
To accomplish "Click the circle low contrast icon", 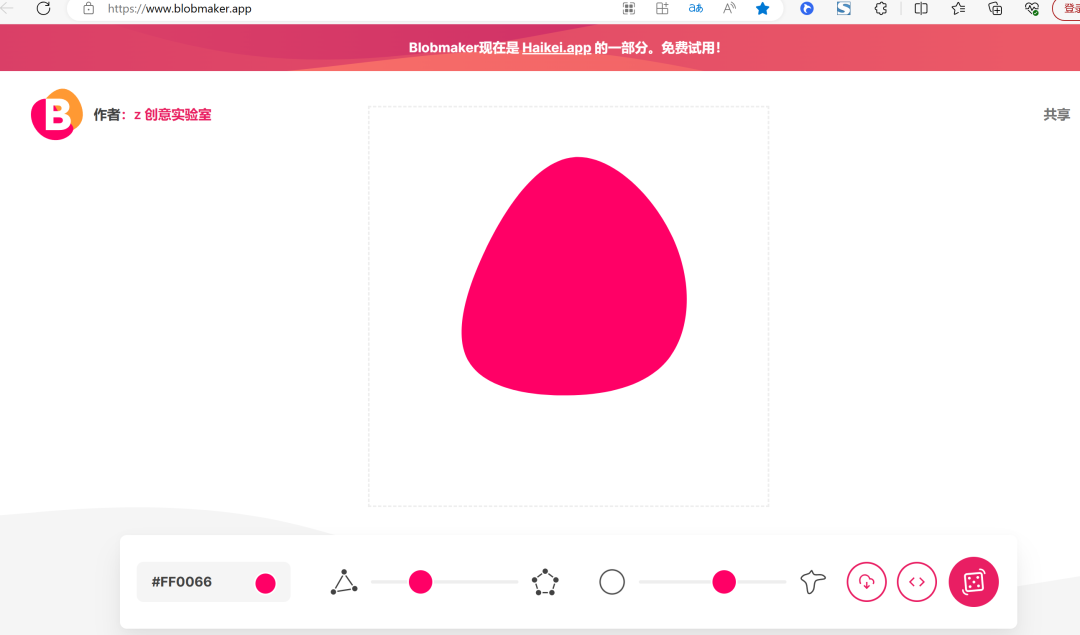I will (x=612, y=582).
